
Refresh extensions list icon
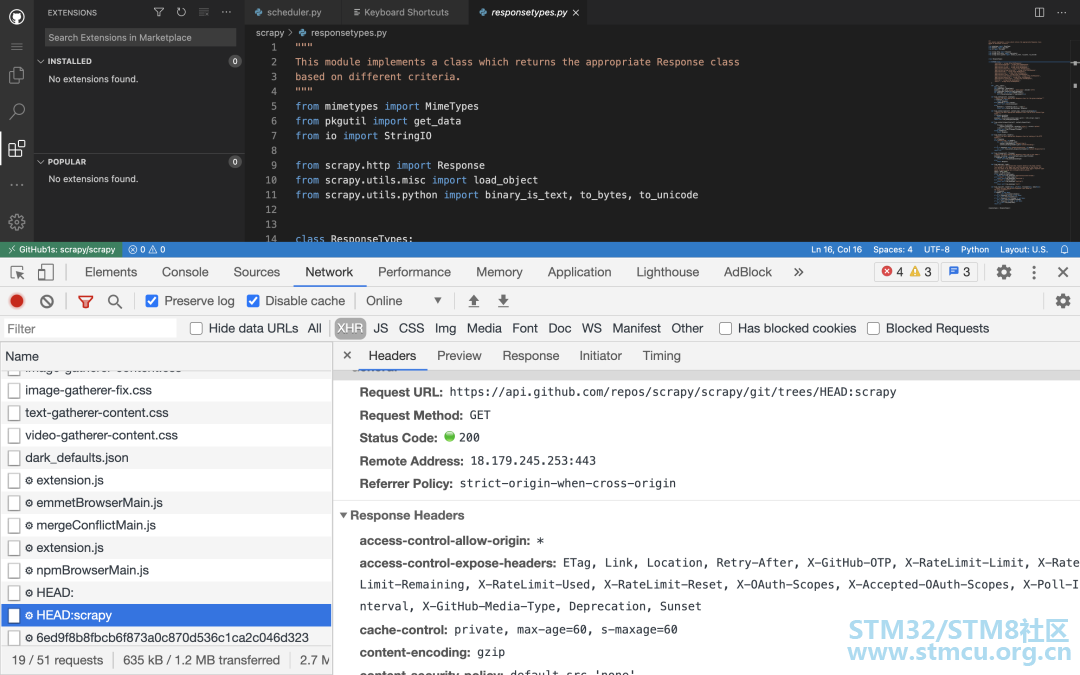click(x=181, y=12)
